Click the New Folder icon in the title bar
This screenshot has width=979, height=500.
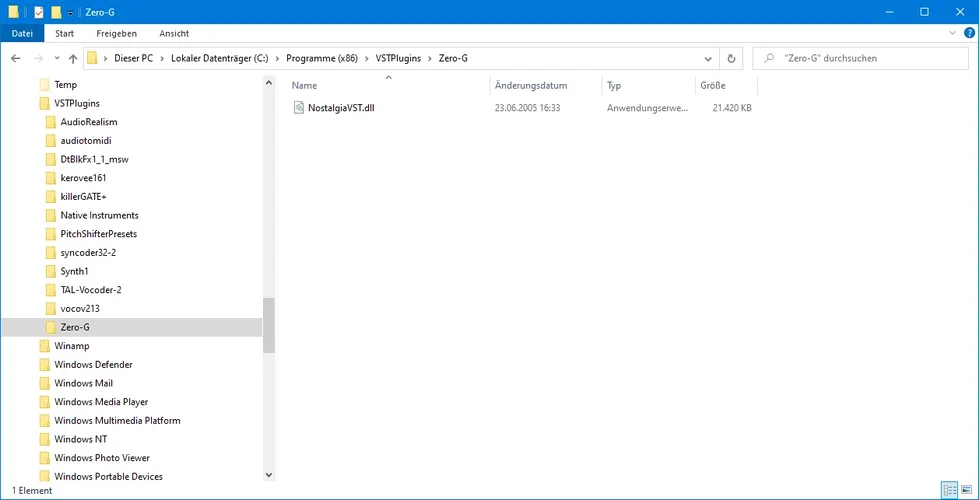point(57,12)
